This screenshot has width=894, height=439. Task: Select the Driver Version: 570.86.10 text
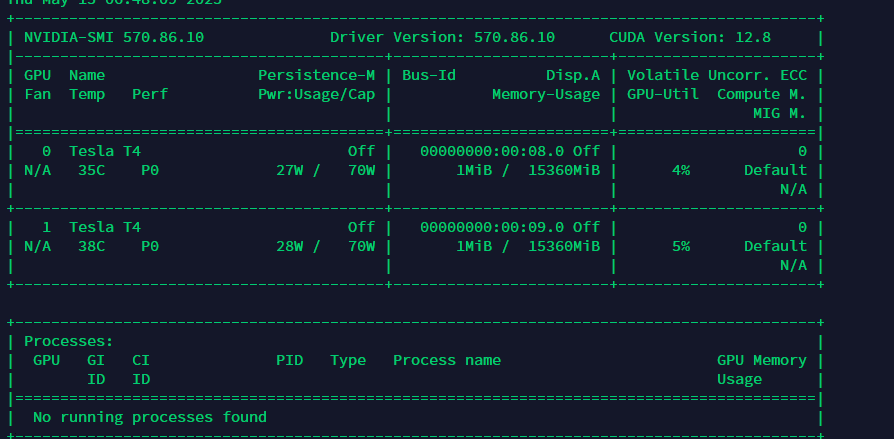click(x=442, y=38)
